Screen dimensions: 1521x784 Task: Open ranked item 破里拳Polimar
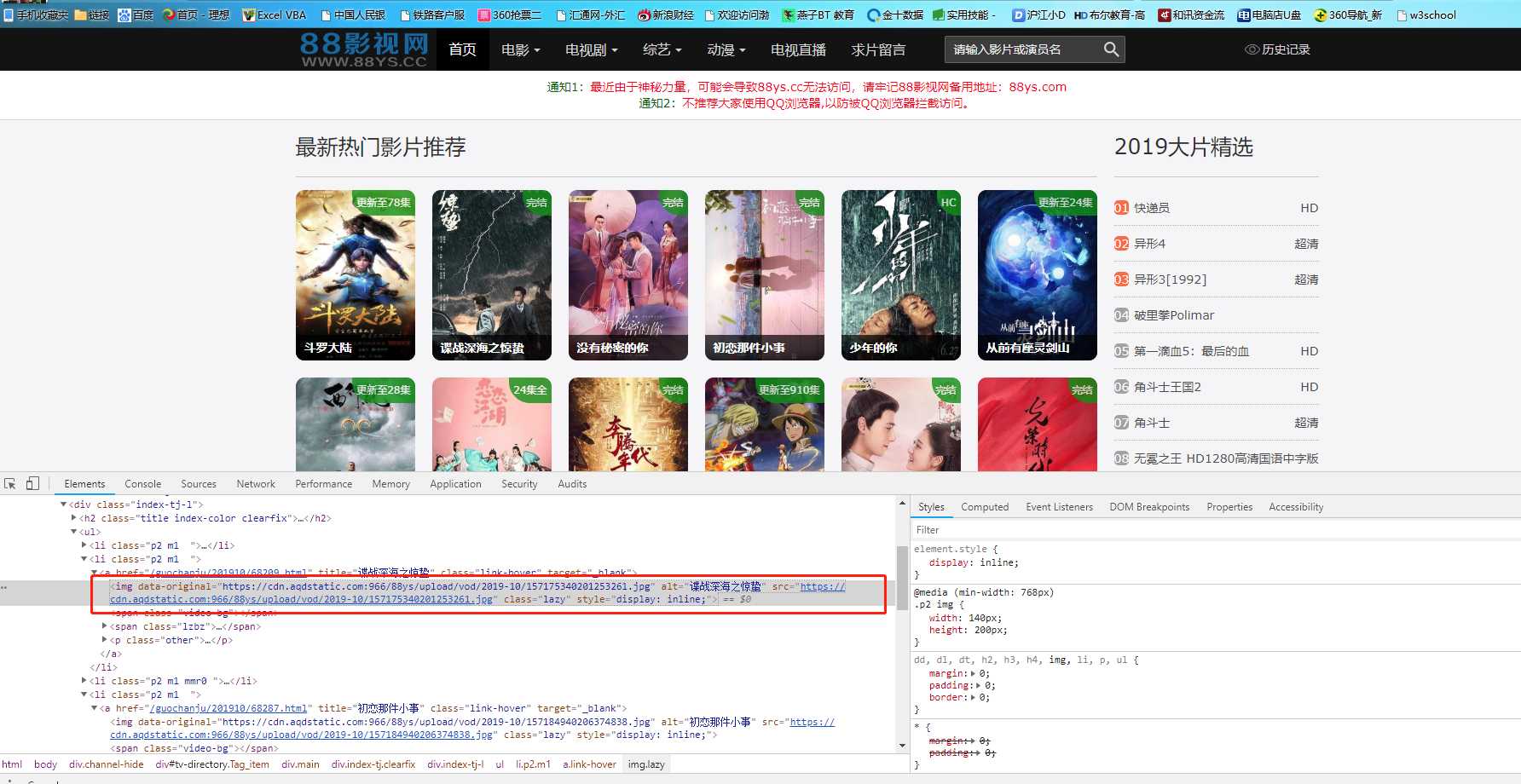pos(1174,315)
